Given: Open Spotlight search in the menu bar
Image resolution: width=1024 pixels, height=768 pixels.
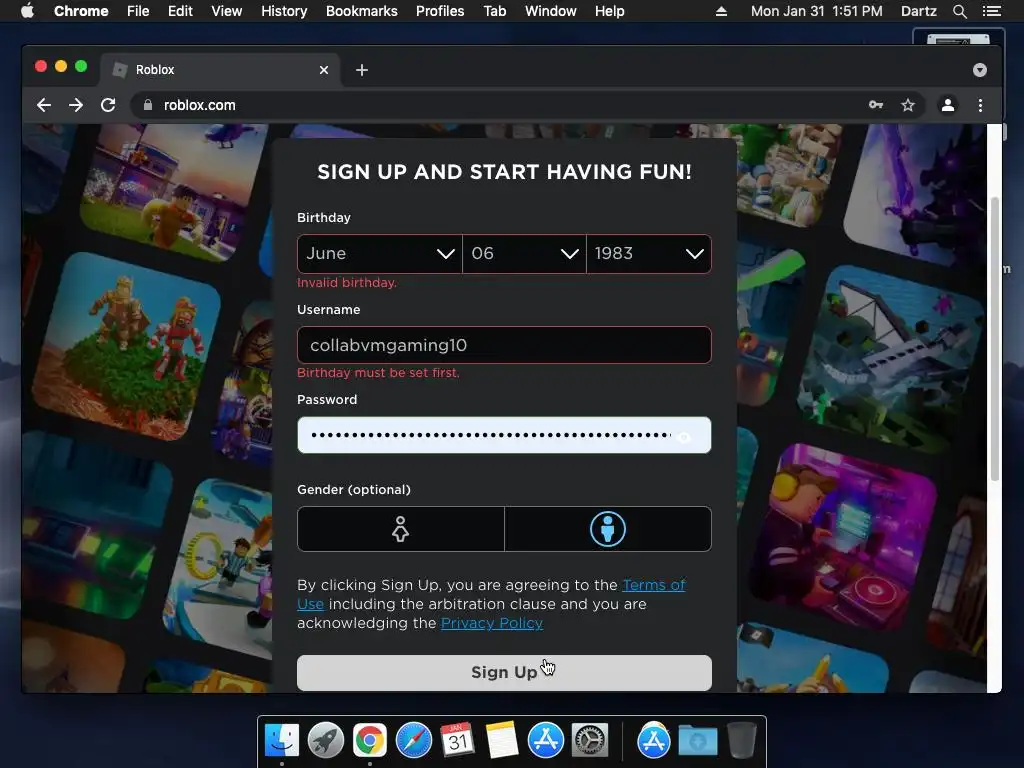Looking at the screenshot, I should click(x=959, y=11).
